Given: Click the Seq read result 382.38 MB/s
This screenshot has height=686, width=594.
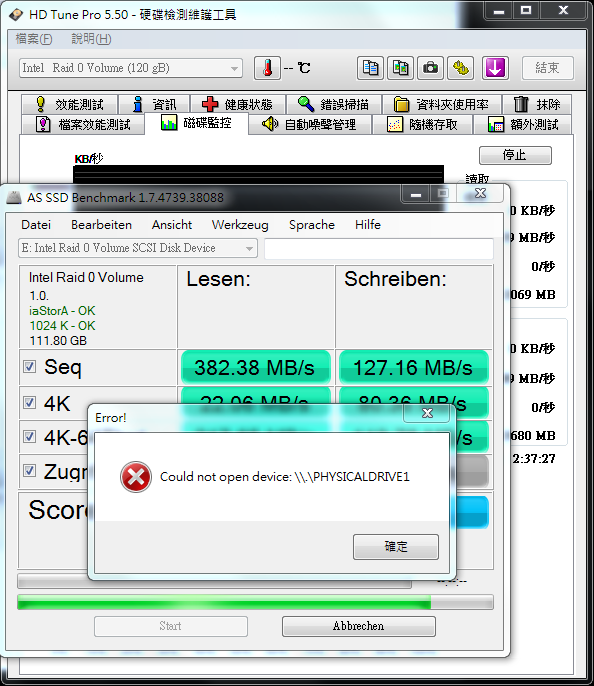Looking at the screenshot, I should point(255,368).
